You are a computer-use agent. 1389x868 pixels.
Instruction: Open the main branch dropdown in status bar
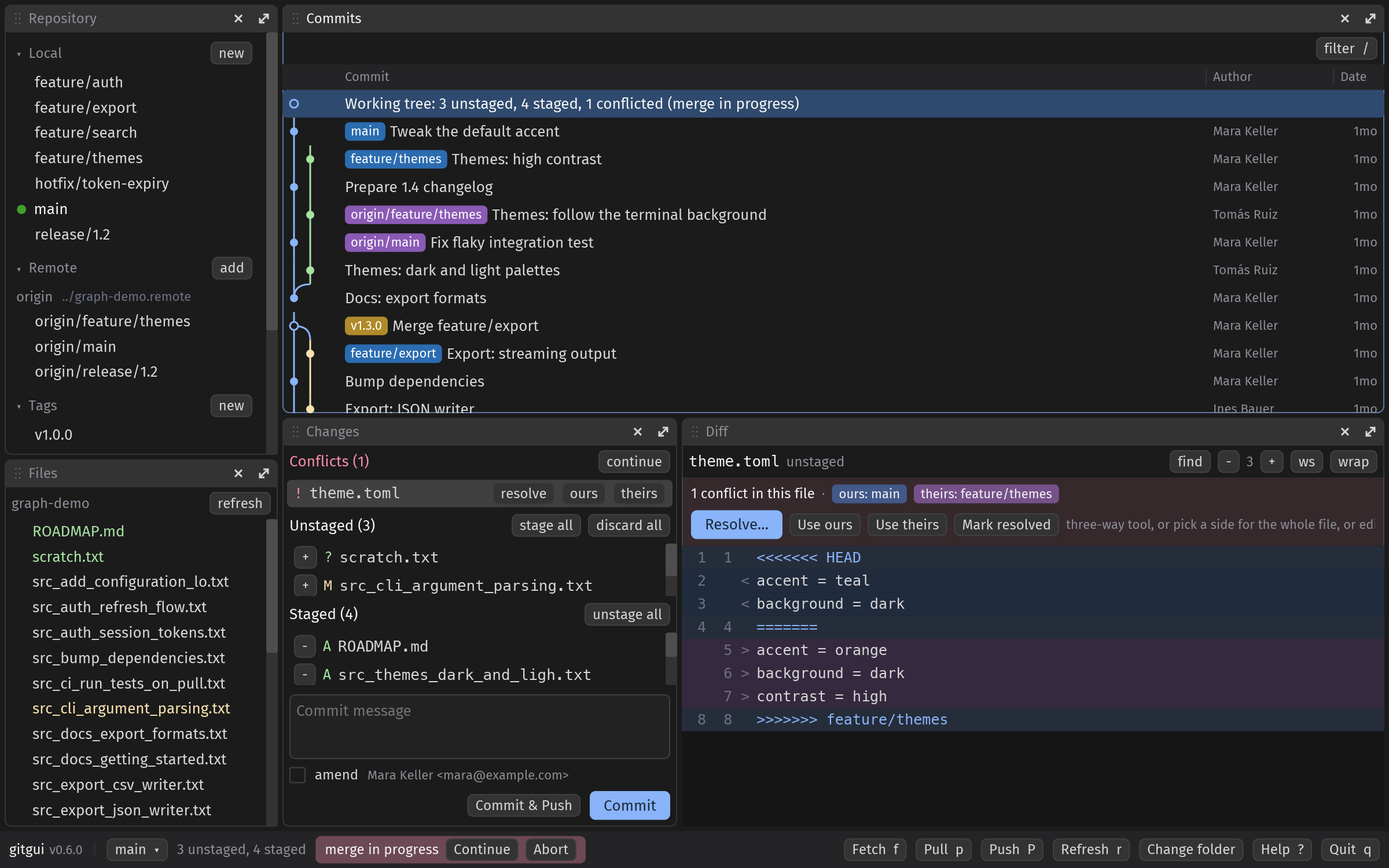[x=137, y=849]
